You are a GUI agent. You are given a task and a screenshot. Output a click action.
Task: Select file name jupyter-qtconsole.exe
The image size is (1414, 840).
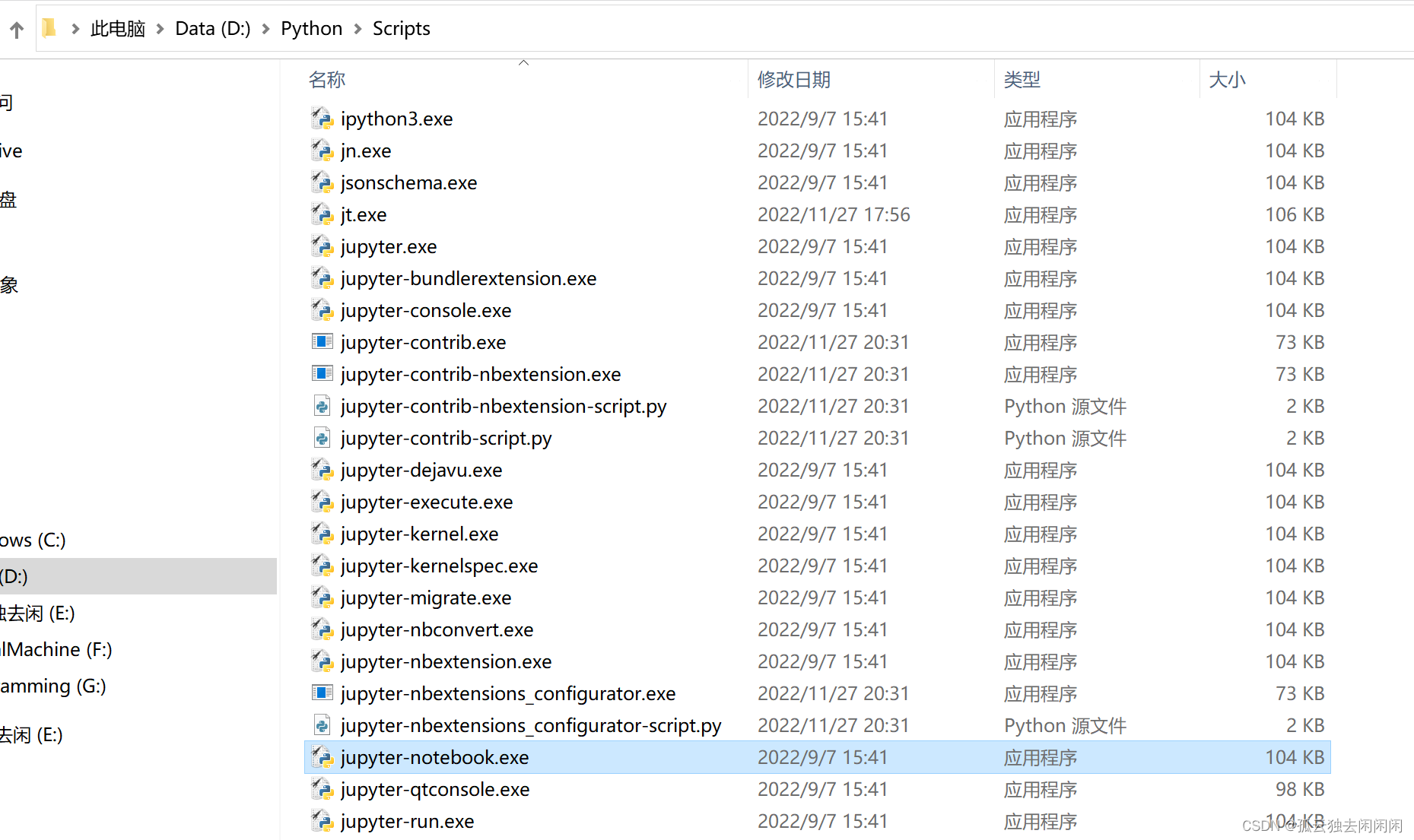coord(435,789)
